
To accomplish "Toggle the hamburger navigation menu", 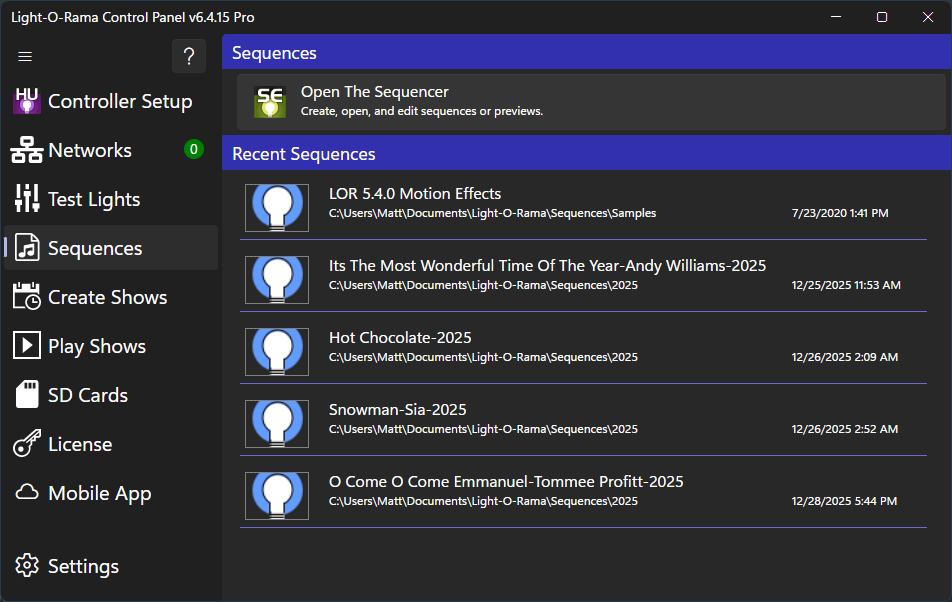I will (x=25, y=56).
